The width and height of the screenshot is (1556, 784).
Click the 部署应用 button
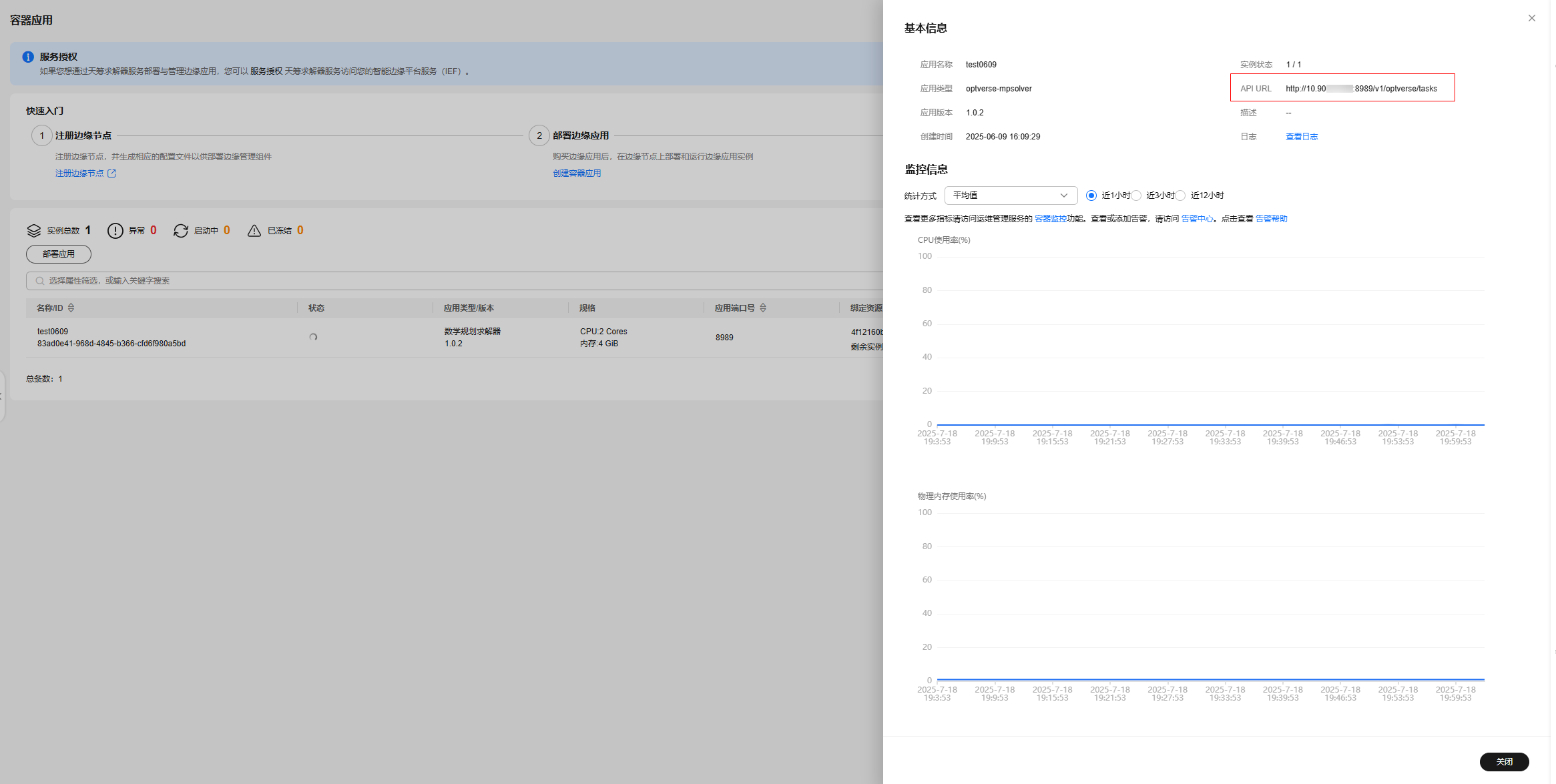[59, 254]
